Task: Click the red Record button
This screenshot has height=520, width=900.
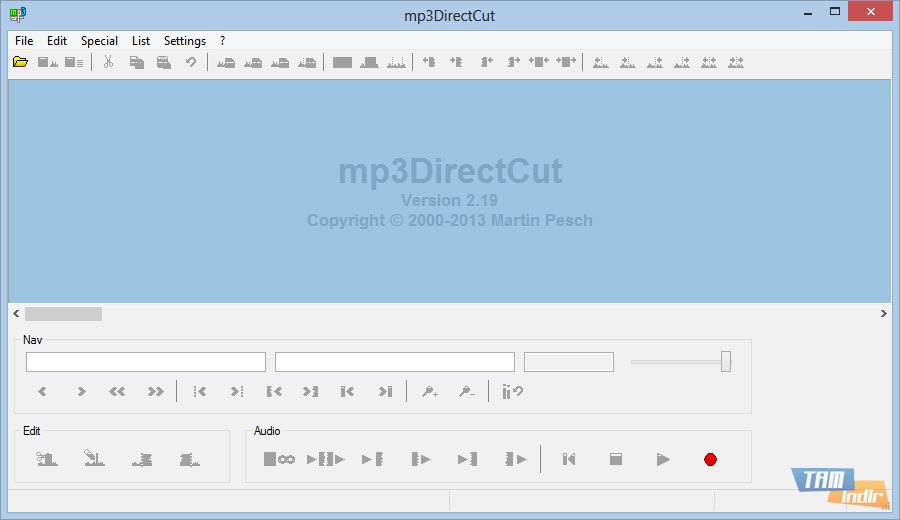Action: click(x=710, y=460)
